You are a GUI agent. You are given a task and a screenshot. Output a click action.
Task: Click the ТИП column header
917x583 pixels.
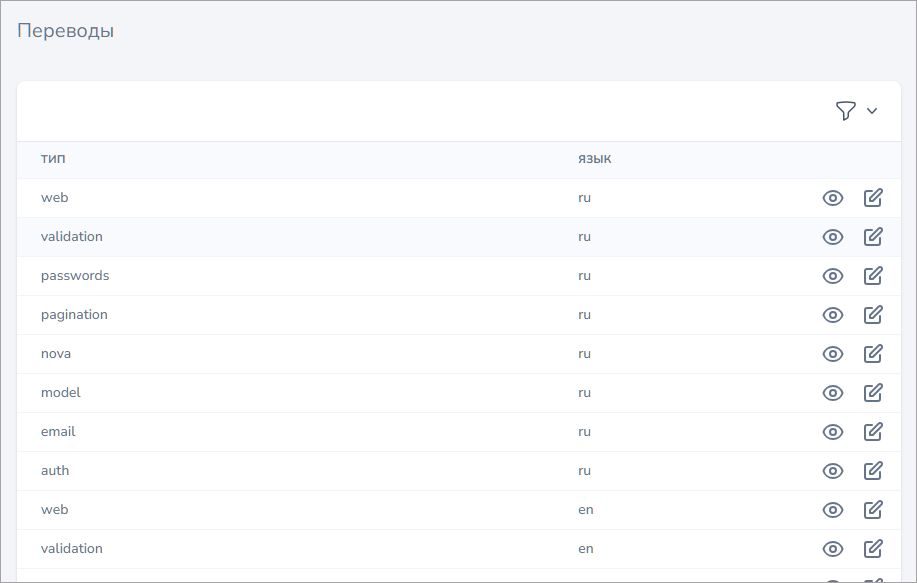pyautogui.click(x=53, y=160)
